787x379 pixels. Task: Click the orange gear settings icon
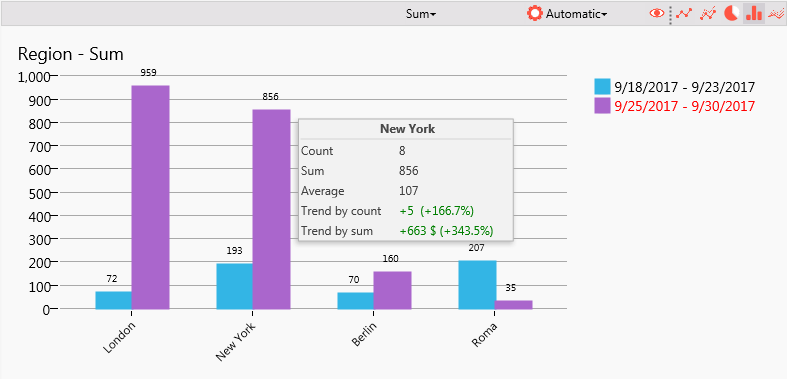tap(535, 14)
